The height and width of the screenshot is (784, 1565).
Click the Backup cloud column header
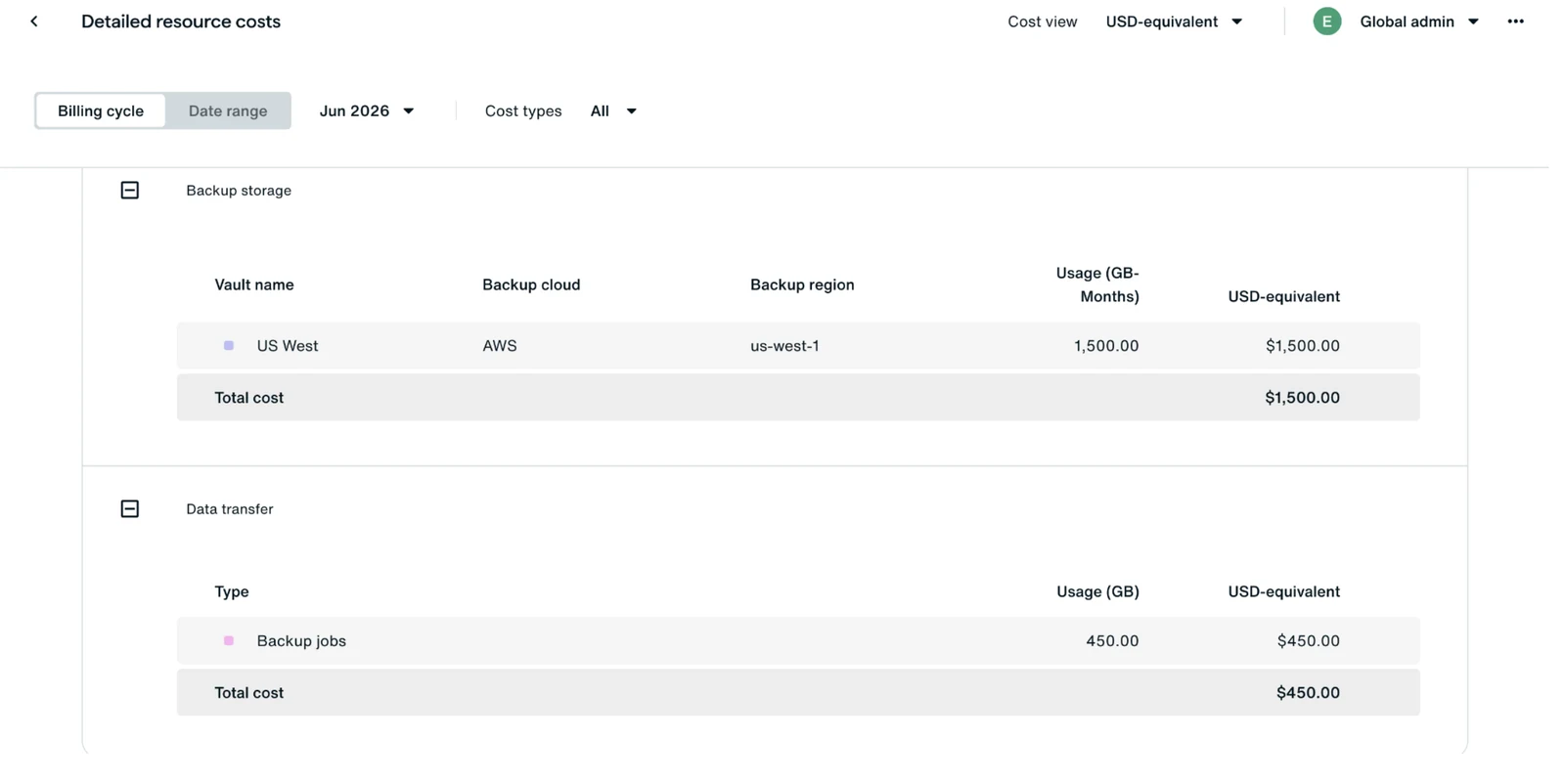531,285
